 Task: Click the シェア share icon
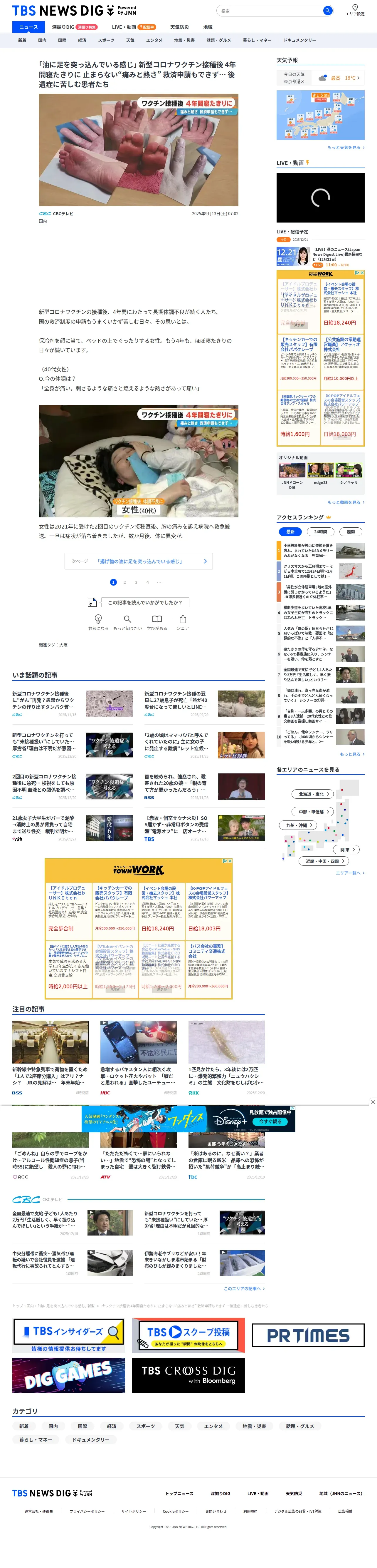(182, 618)
